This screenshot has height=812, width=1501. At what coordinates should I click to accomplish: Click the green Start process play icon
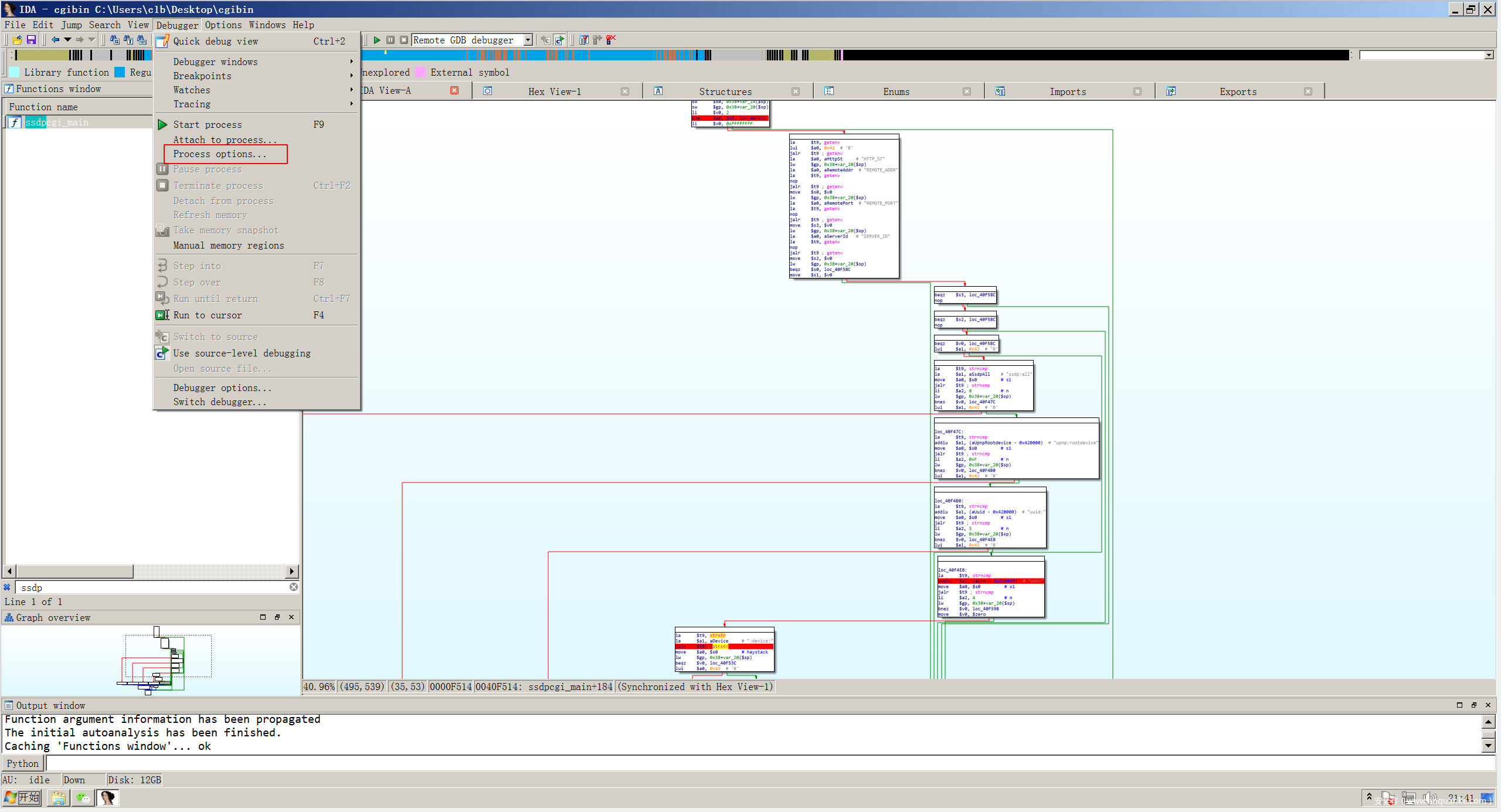[377, 40]
